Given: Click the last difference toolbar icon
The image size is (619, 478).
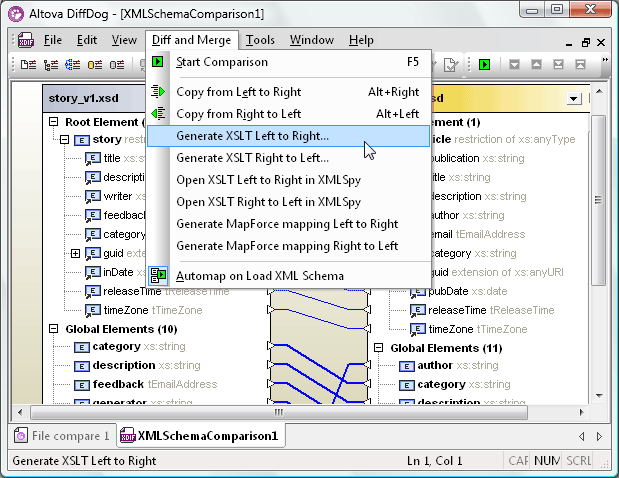Looking at the screenshot, I should (x=558, y=64).
